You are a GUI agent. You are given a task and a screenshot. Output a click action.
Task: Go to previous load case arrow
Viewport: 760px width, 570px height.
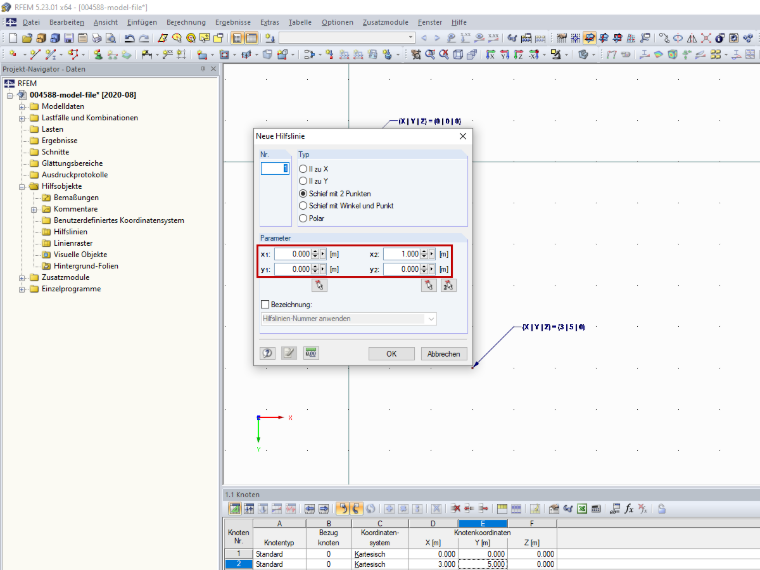pos(424,38)
